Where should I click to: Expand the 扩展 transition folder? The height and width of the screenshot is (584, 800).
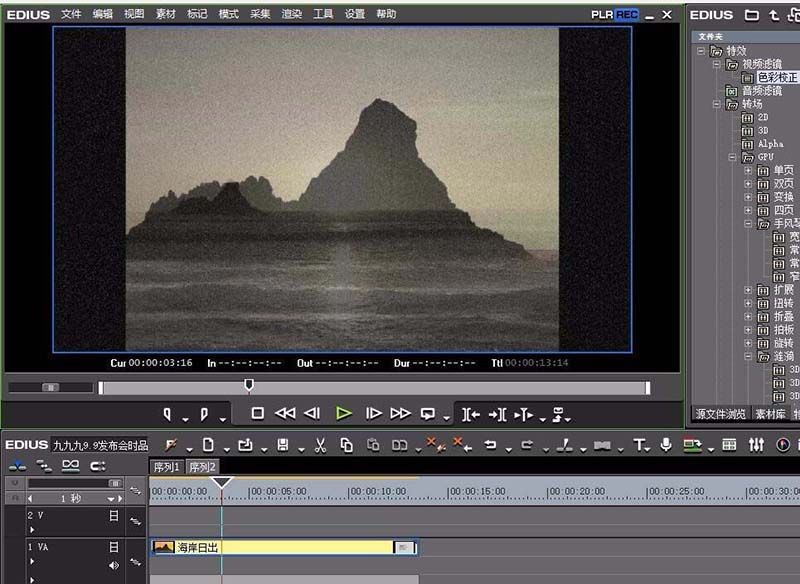click(748, 290)
